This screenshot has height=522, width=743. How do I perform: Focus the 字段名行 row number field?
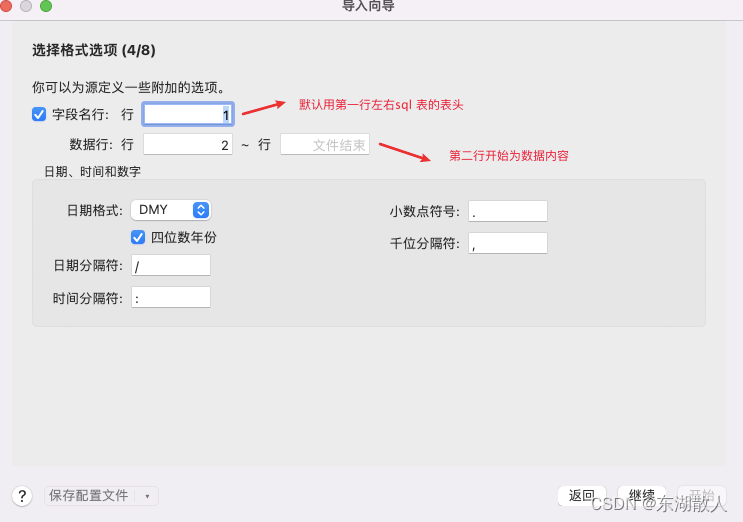tap(188, 114)
